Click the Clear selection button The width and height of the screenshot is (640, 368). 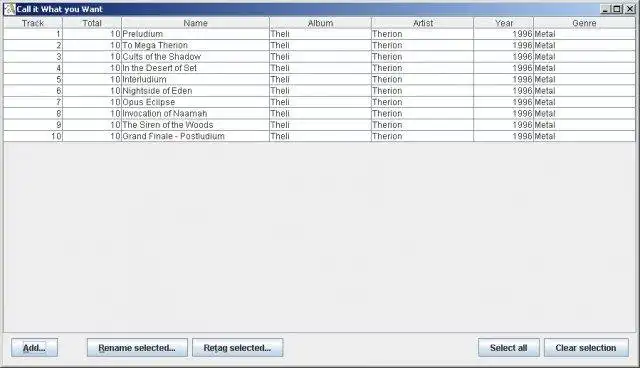(x=586, y=348)
